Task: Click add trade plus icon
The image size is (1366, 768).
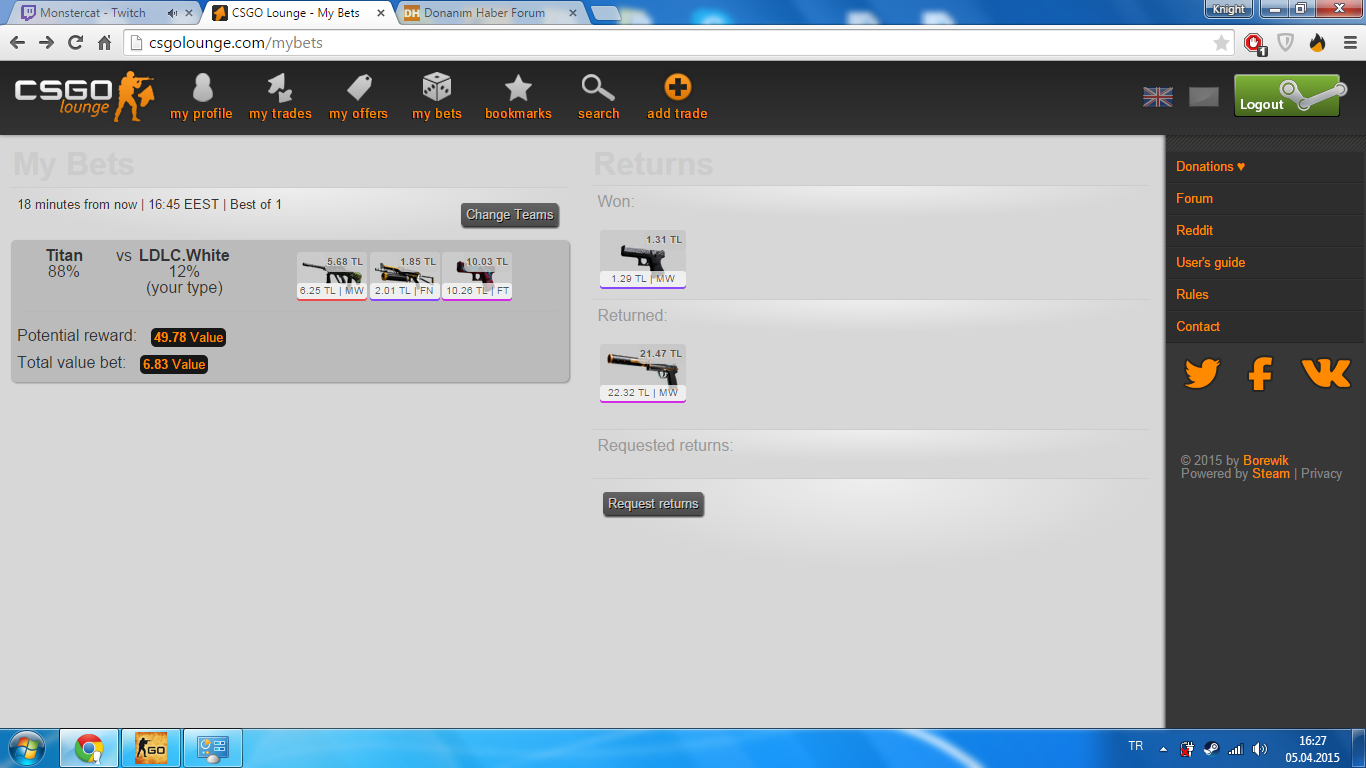Action: [677, 97]
